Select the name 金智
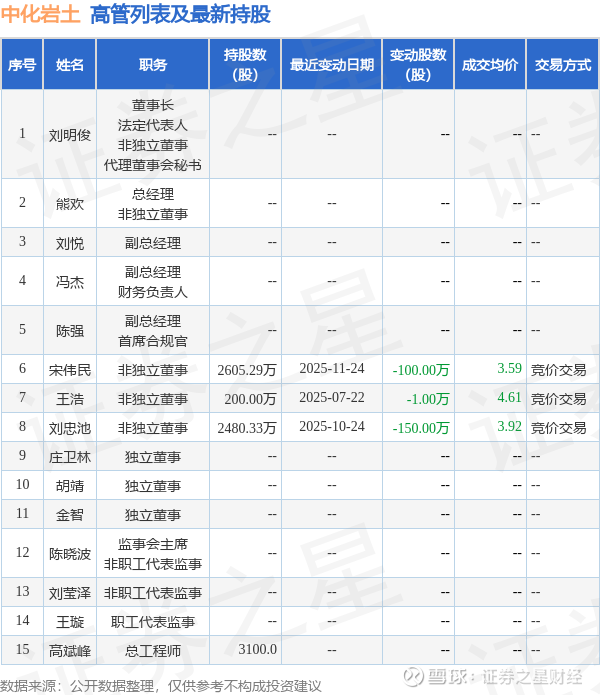Screen dimensions: 600x695 (x=70, y=515)
